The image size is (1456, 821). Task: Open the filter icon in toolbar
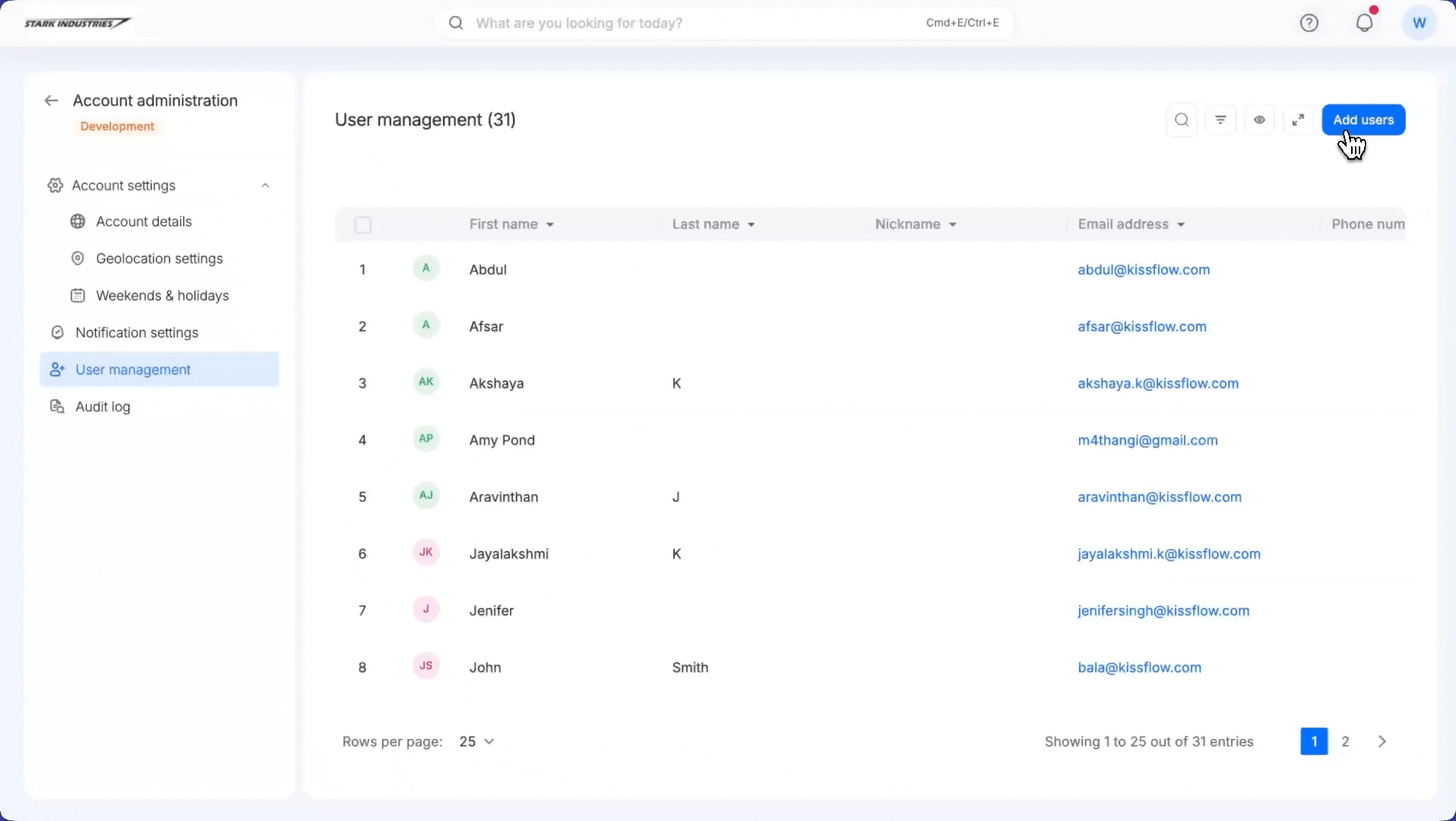[x=1220, y=120]
